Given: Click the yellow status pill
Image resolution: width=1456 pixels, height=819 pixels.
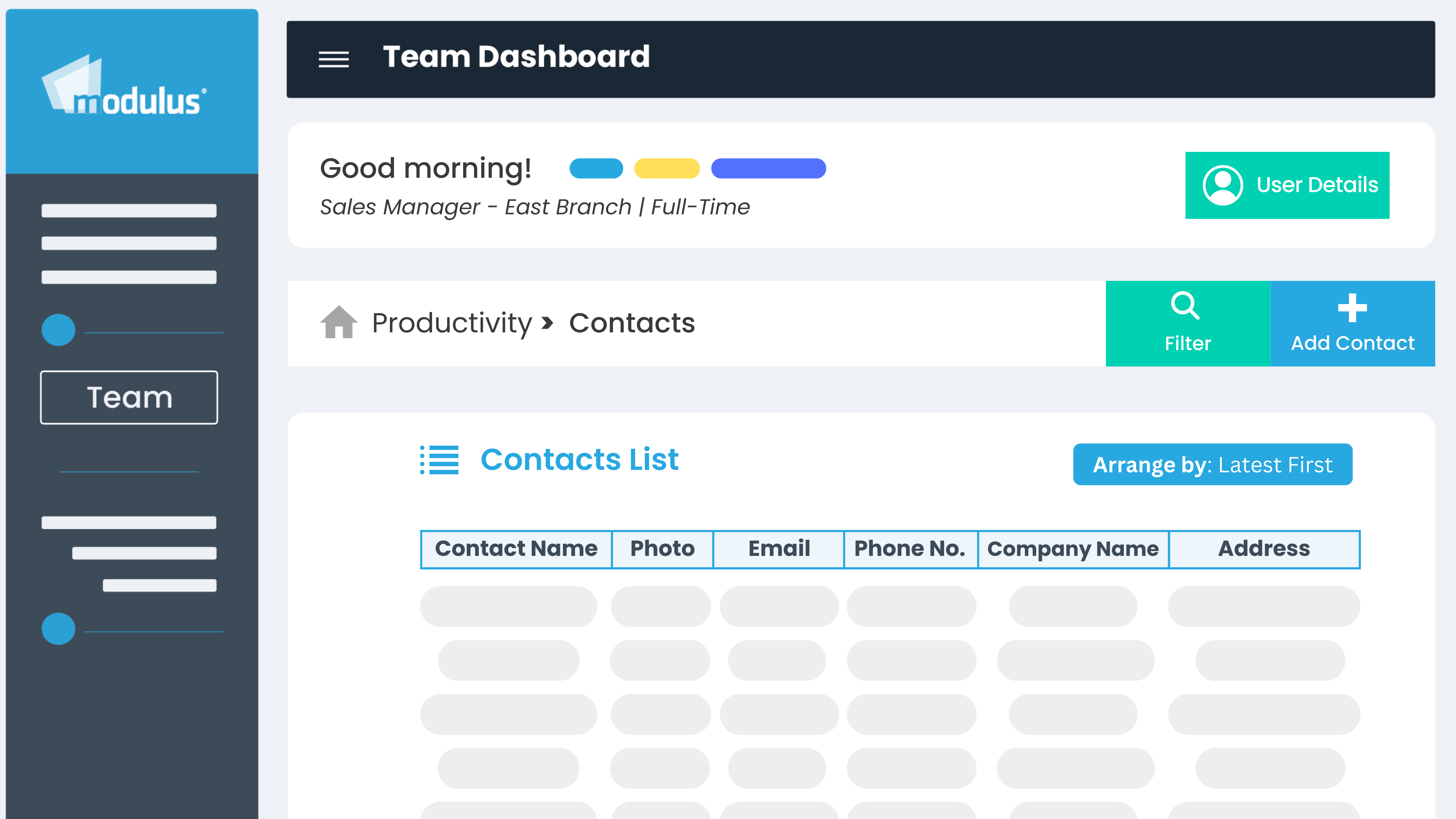Looking at the screenshot, I should [x=667, y=169].
